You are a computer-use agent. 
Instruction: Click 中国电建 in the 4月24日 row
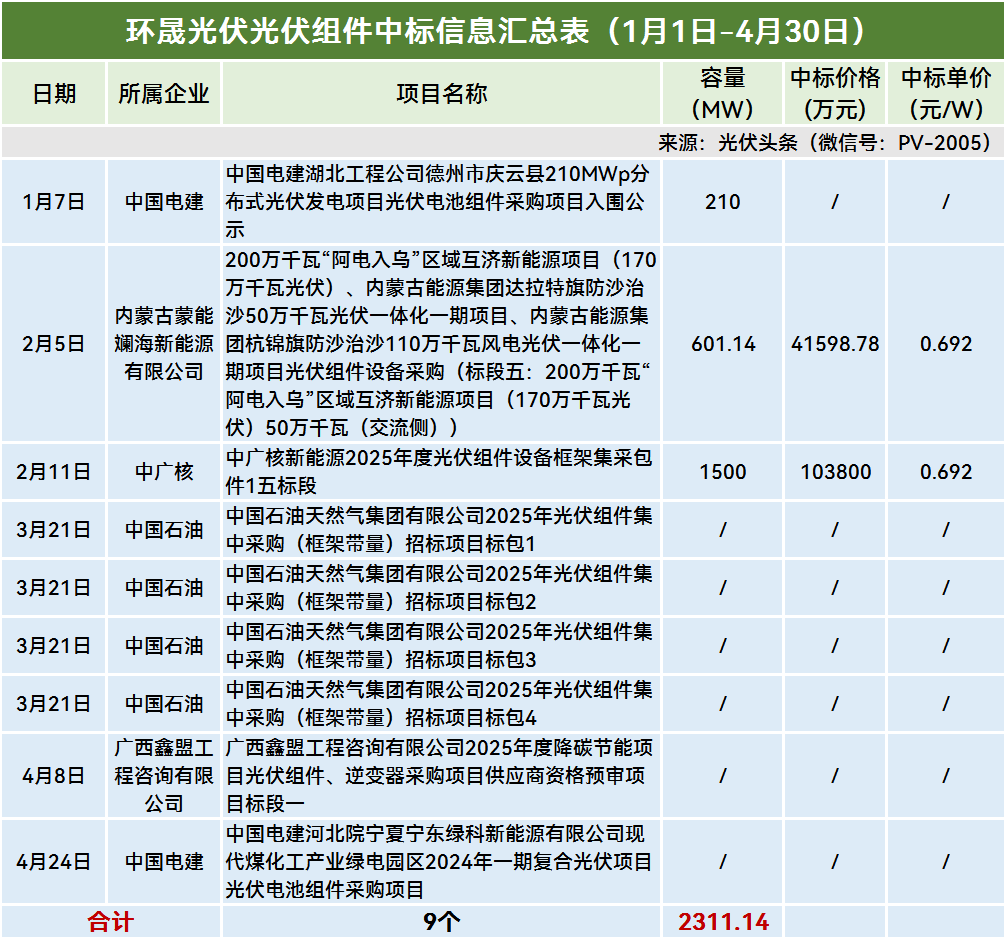(x=164, y=861)
